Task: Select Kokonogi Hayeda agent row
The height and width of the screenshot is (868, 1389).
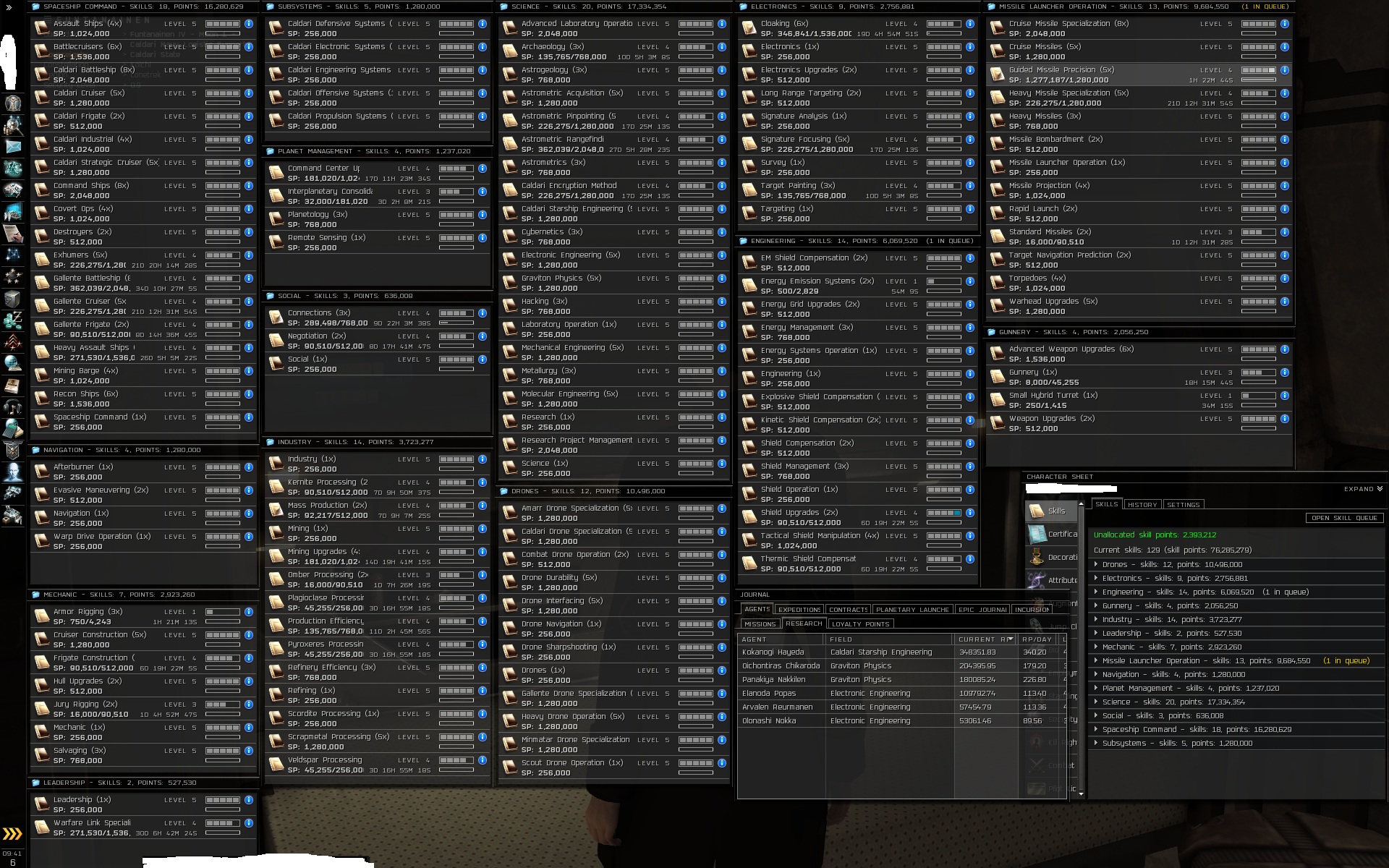Action: click(774, 652)
